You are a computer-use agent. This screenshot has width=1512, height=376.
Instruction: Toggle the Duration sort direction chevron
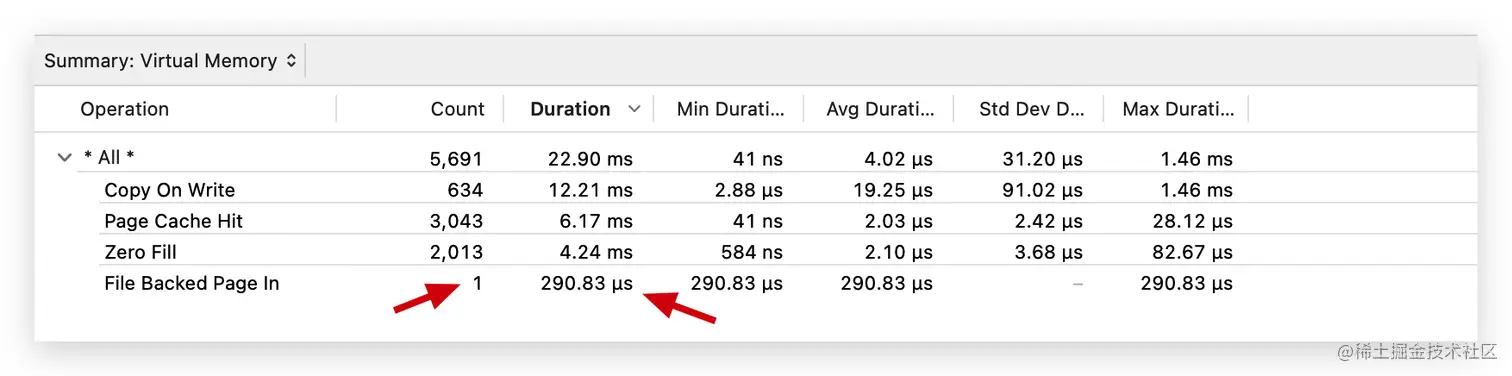(x=634, y=109)
